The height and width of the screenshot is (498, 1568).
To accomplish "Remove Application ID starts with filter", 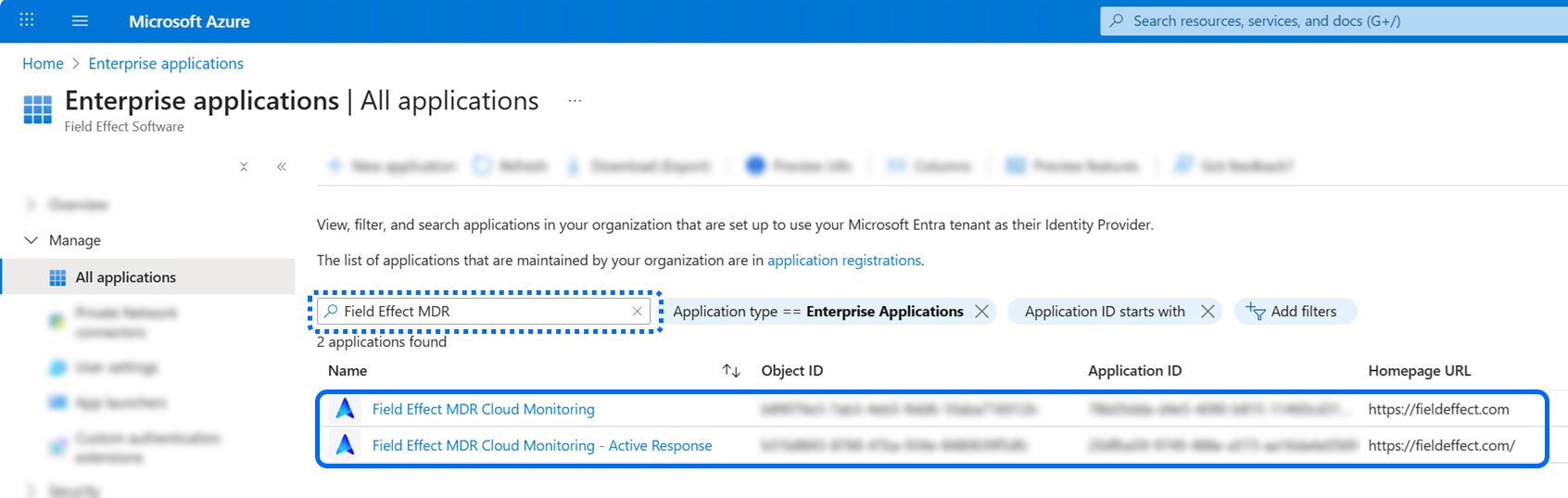I will (1208, 312).
